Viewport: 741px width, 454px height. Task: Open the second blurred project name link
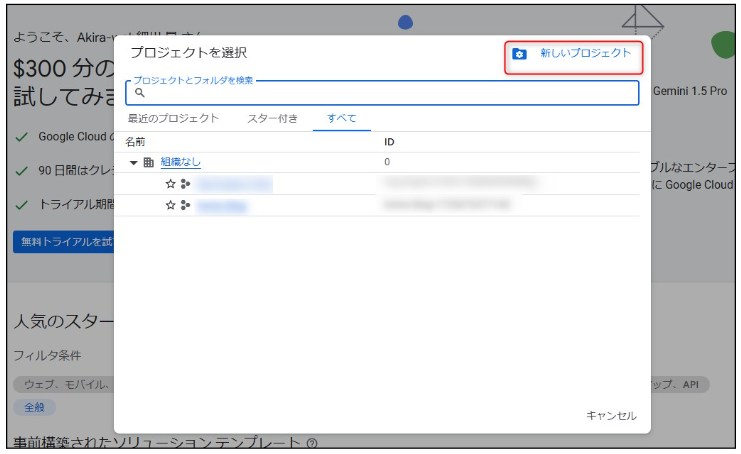click(221, 206)
